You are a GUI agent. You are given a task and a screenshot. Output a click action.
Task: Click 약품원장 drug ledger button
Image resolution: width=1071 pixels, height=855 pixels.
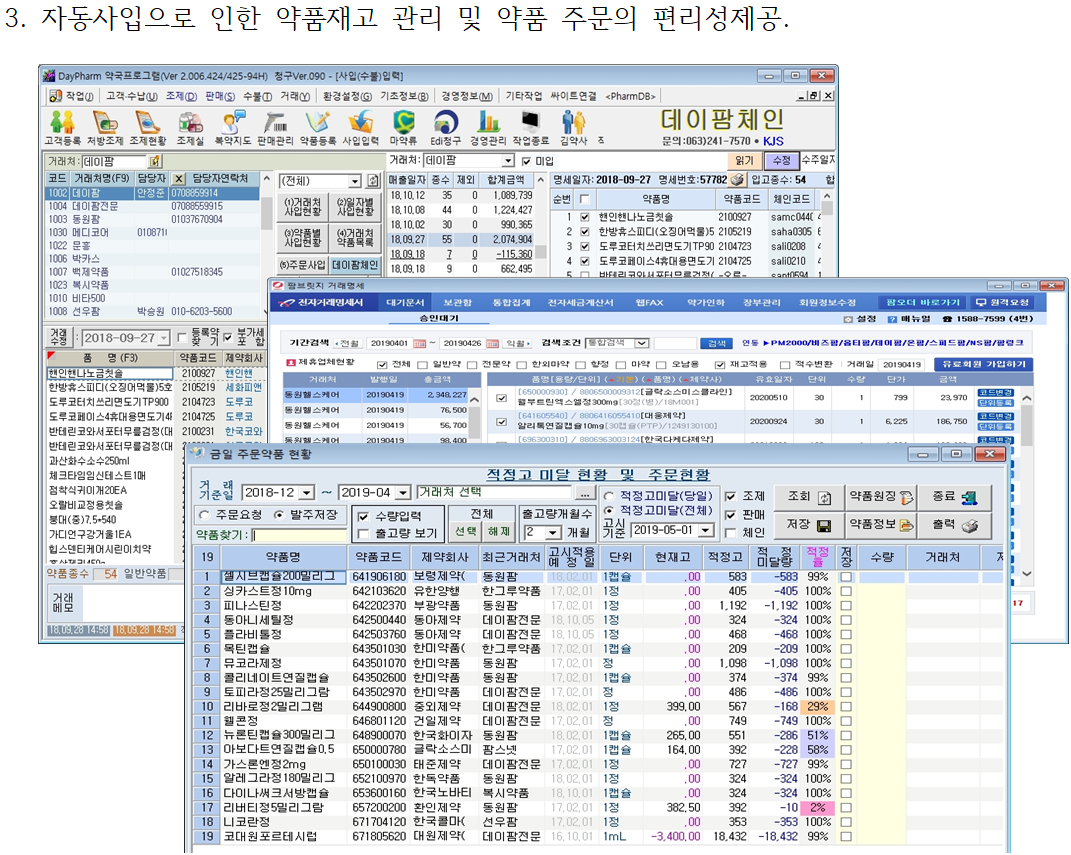point(880,497)
